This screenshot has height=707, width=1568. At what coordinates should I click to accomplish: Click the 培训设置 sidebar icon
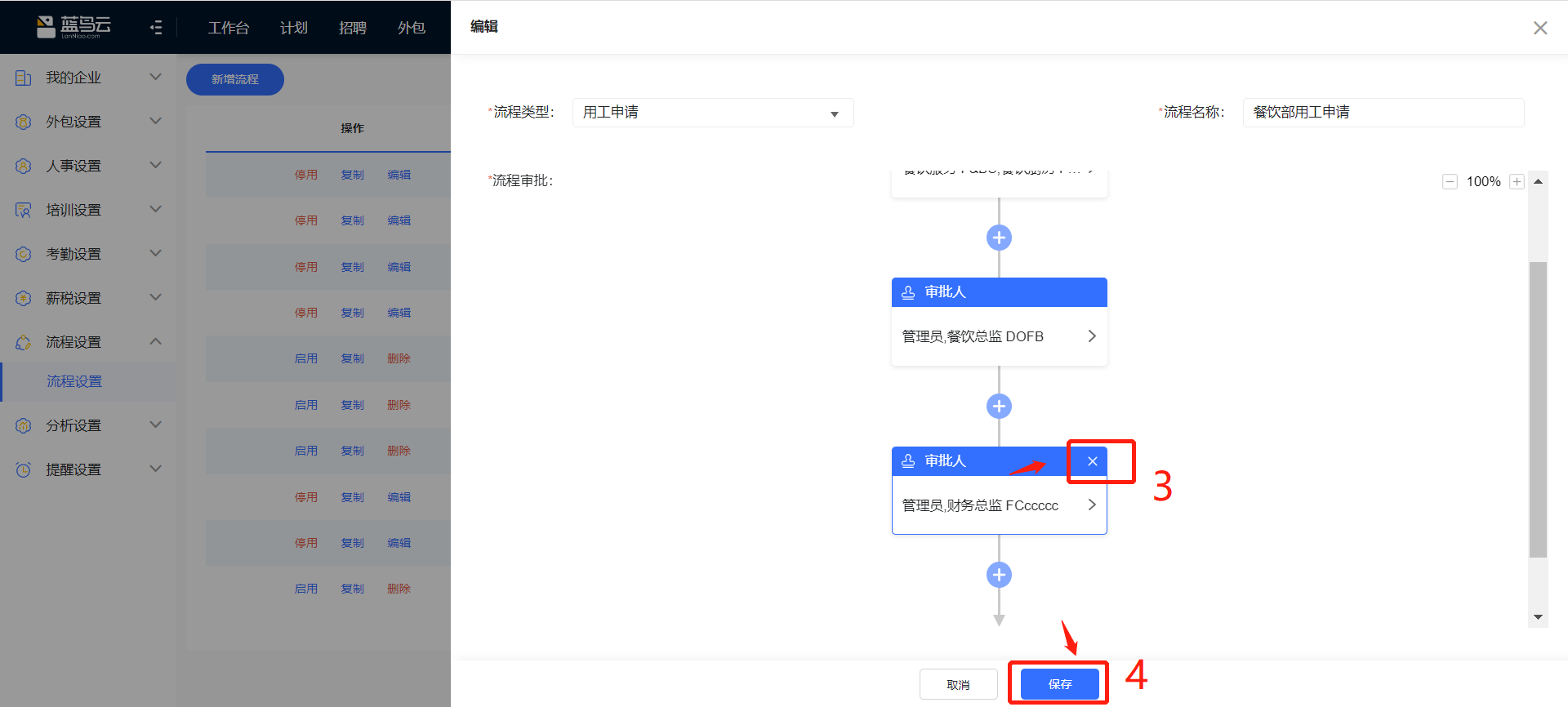point(24,210)
